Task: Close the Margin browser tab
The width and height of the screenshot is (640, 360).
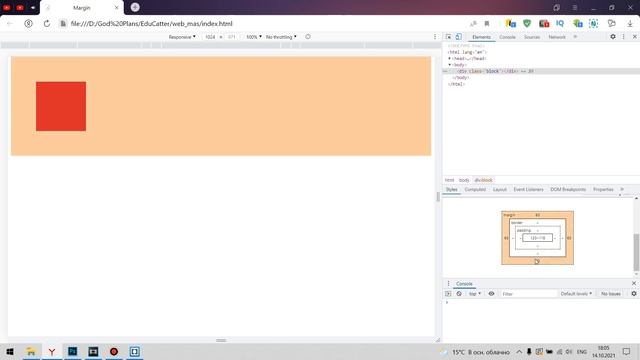Action: [x=116, y=8]
